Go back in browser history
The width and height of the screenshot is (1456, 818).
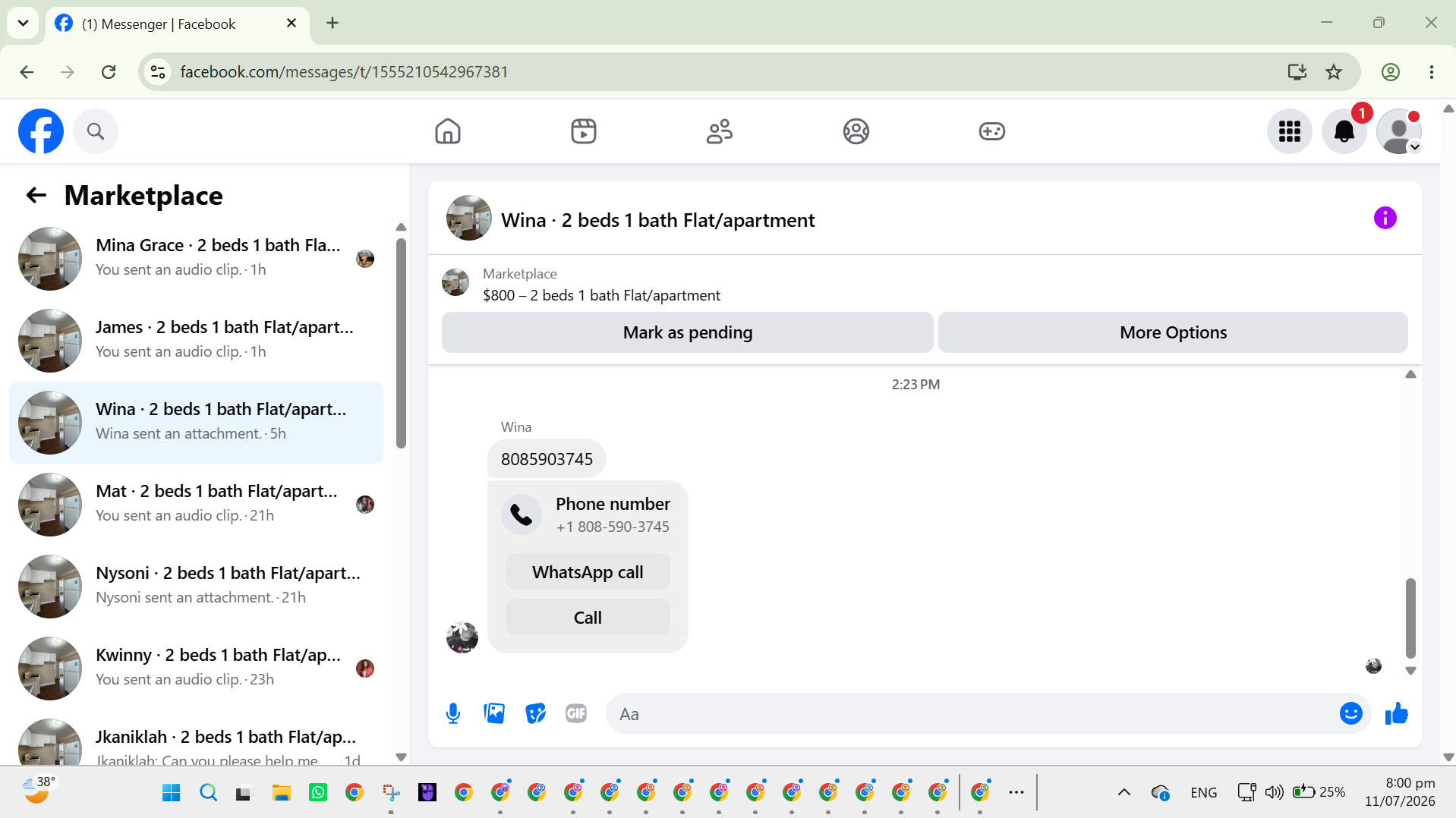[27, 72]
